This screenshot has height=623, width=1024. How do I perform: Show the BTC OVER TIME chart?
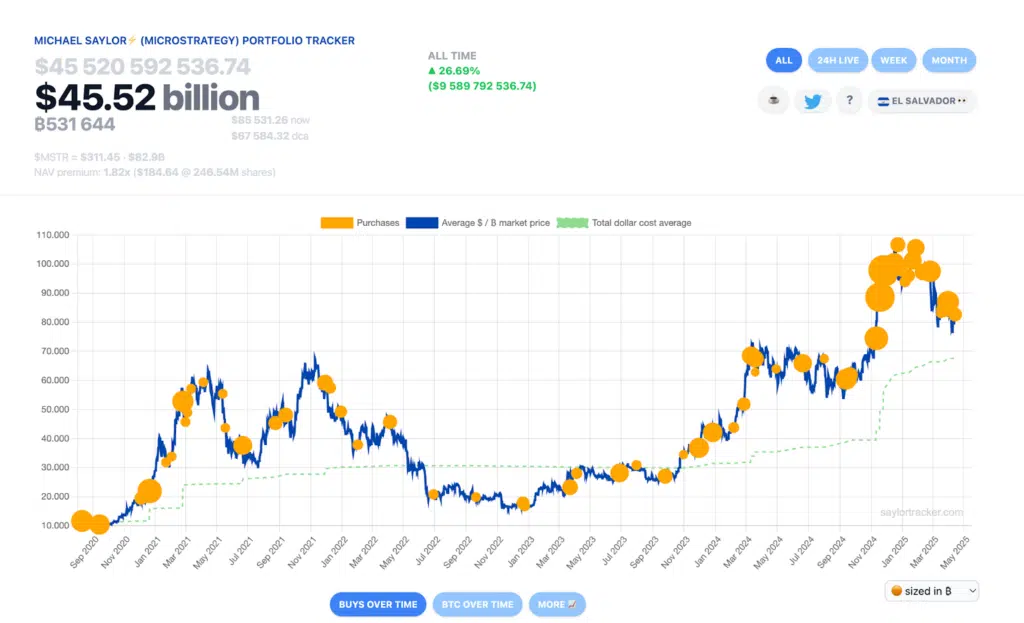pos(477,605)
